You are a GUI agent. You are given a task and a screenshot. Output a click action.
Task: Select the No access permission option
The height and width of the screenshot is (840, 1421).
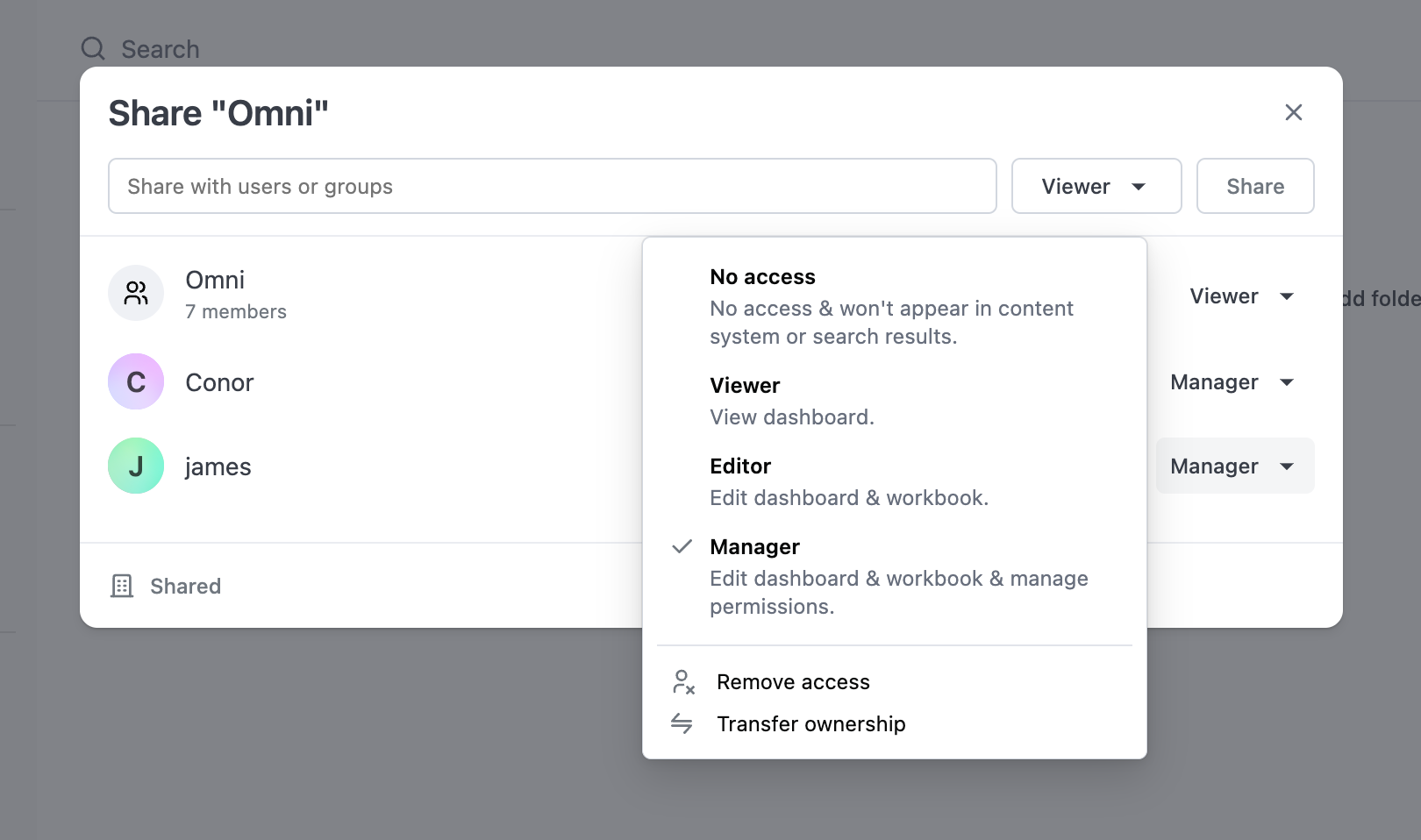click(891, 305)
